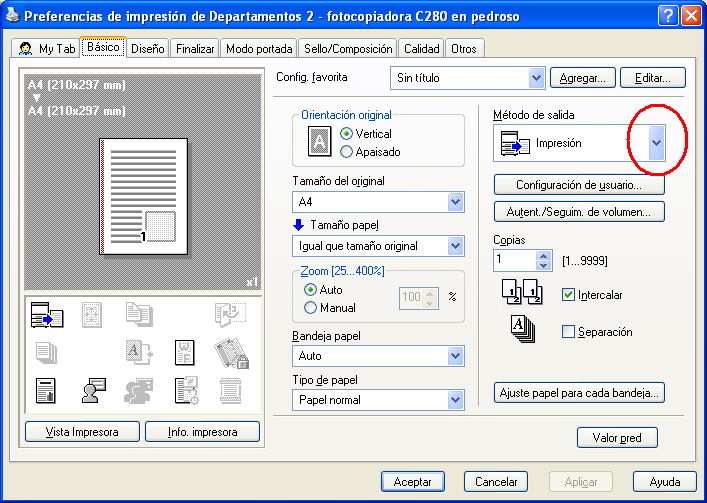Click the Valor pred button

(x=617, y=438)
